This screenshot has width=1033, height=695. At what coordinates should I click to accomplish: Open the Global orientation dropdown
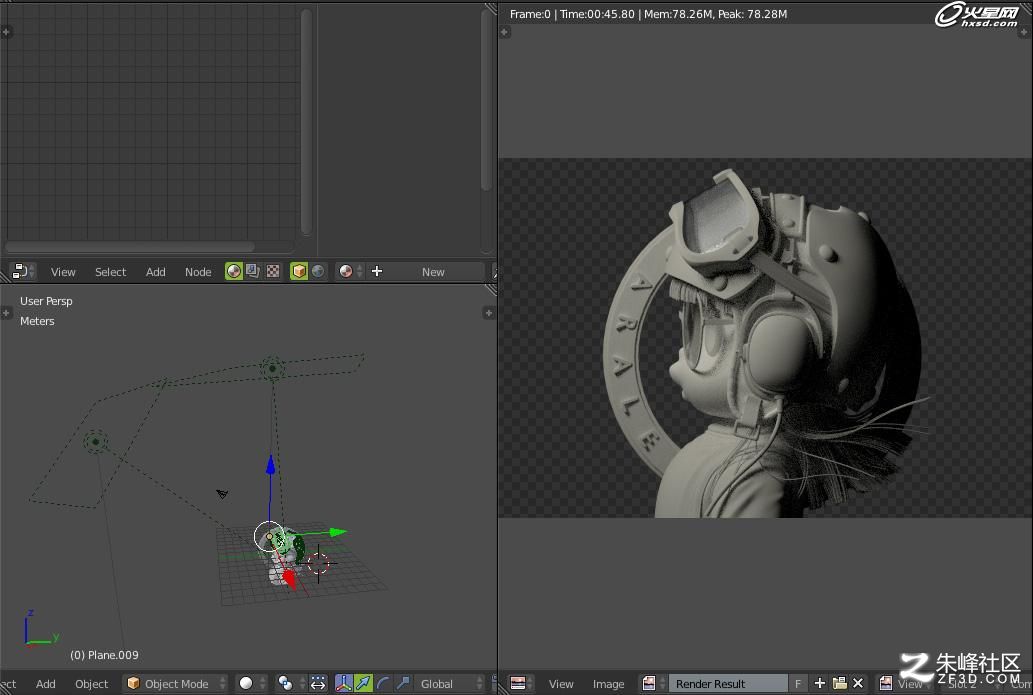[x=451, y=684]
